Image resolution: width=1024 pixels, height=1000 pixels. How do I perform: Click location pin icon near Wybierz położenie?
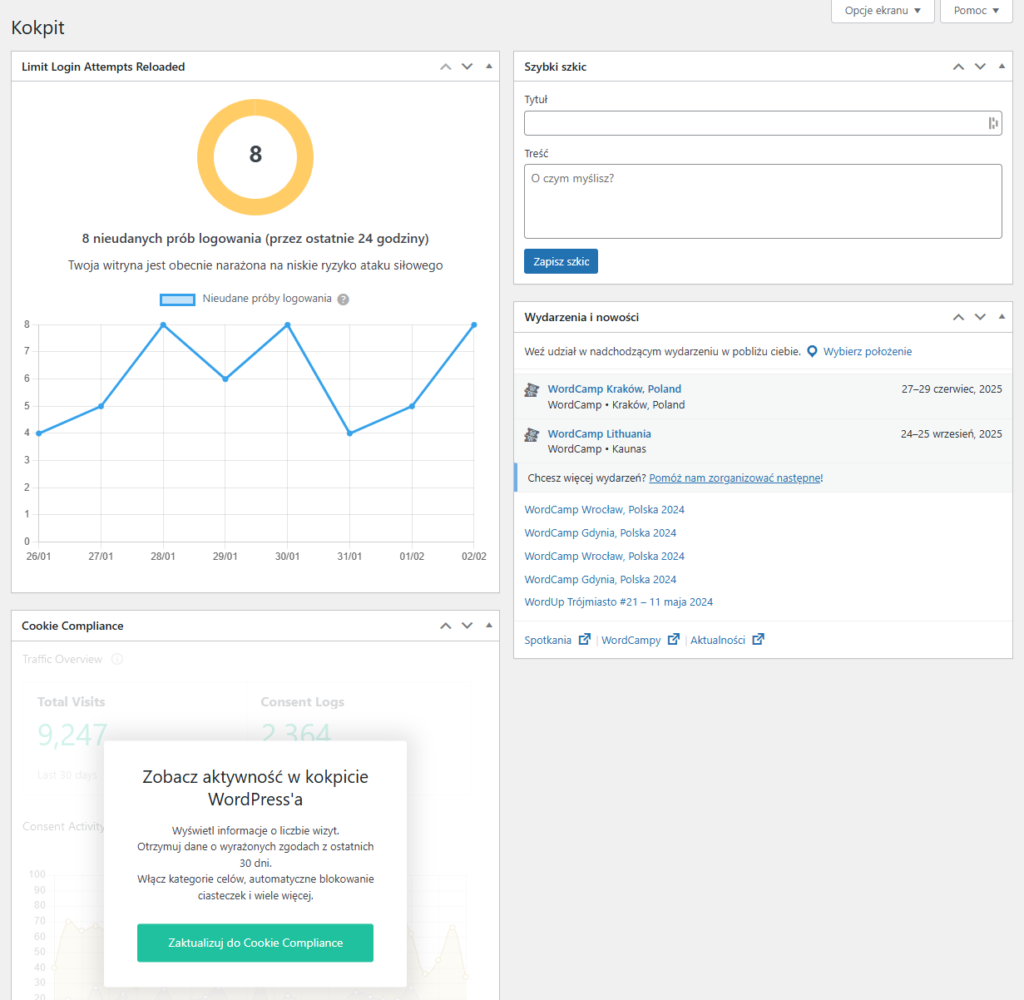point(812,352)
